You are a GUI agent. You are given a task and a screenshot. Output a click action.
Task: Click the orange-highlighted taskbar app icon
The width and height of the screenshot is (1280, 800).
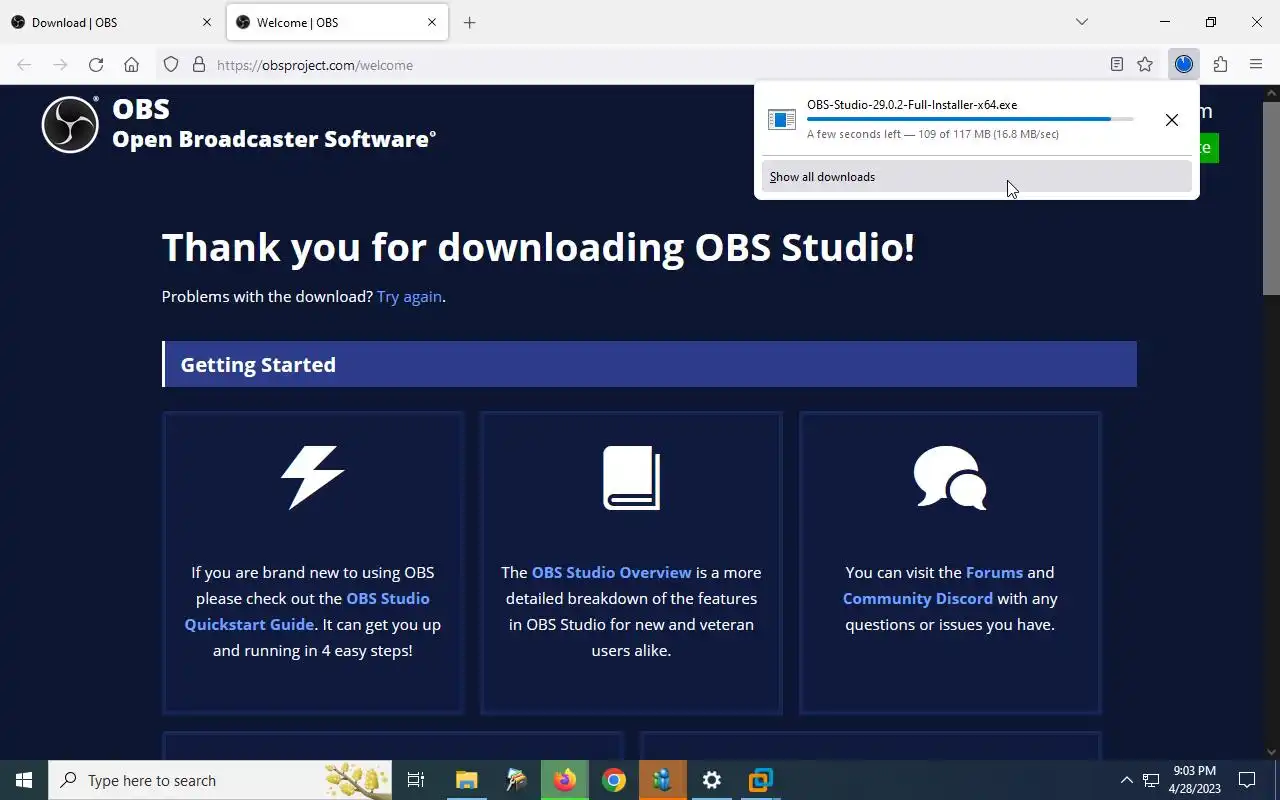(x=663, y=780)
